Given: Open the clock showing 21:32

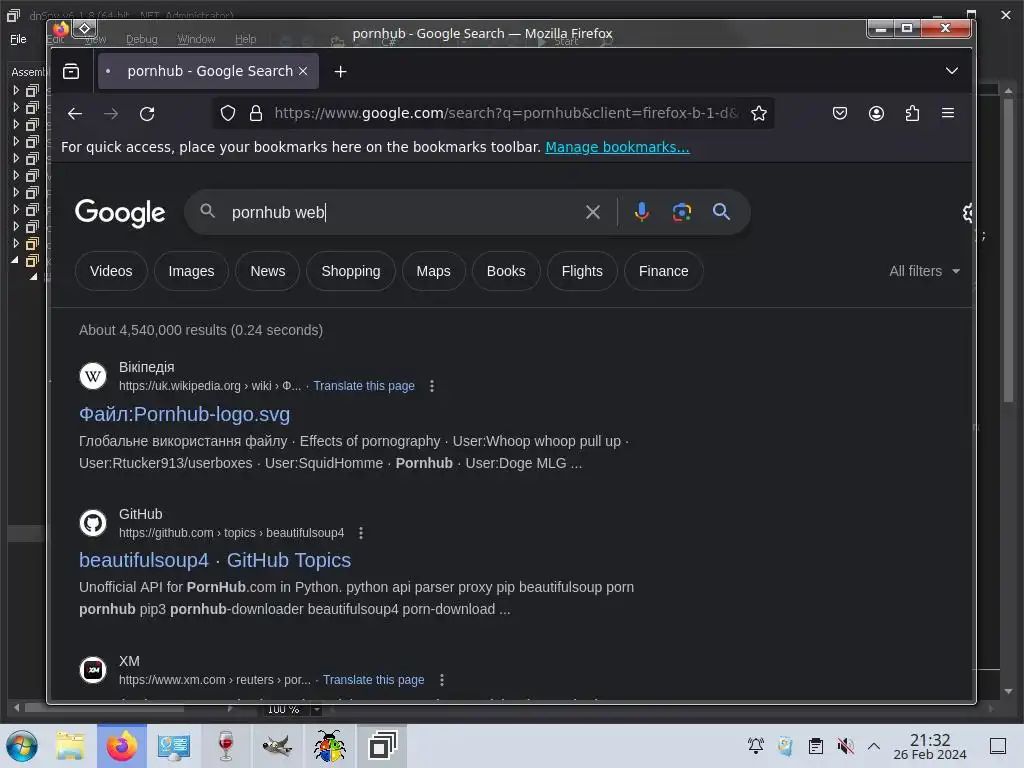Looking at the screenshot, I should [x=930, y=746].
